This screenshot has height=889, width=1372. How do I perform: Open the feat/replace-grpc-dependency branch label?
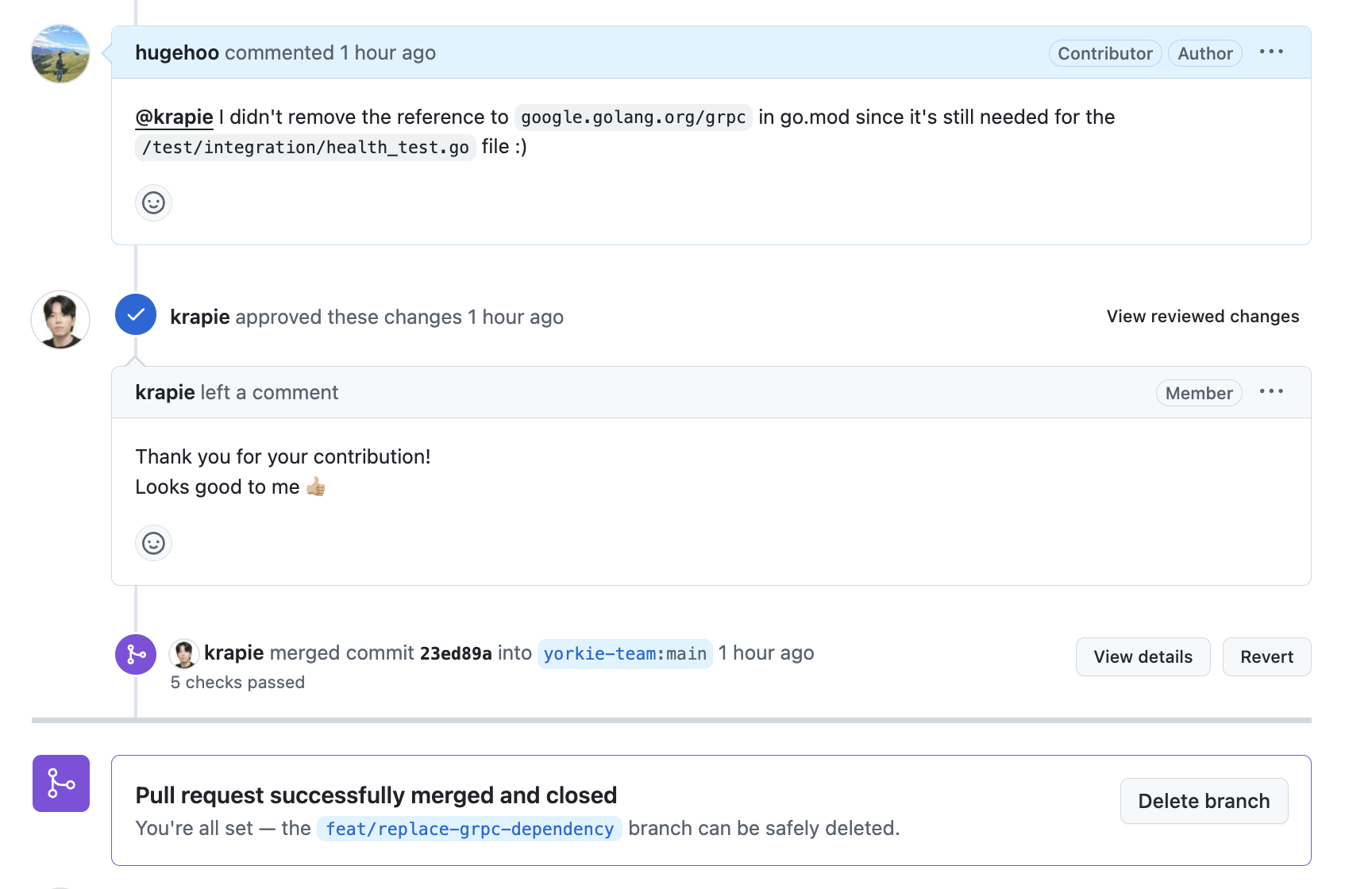(x=469, y=829)
